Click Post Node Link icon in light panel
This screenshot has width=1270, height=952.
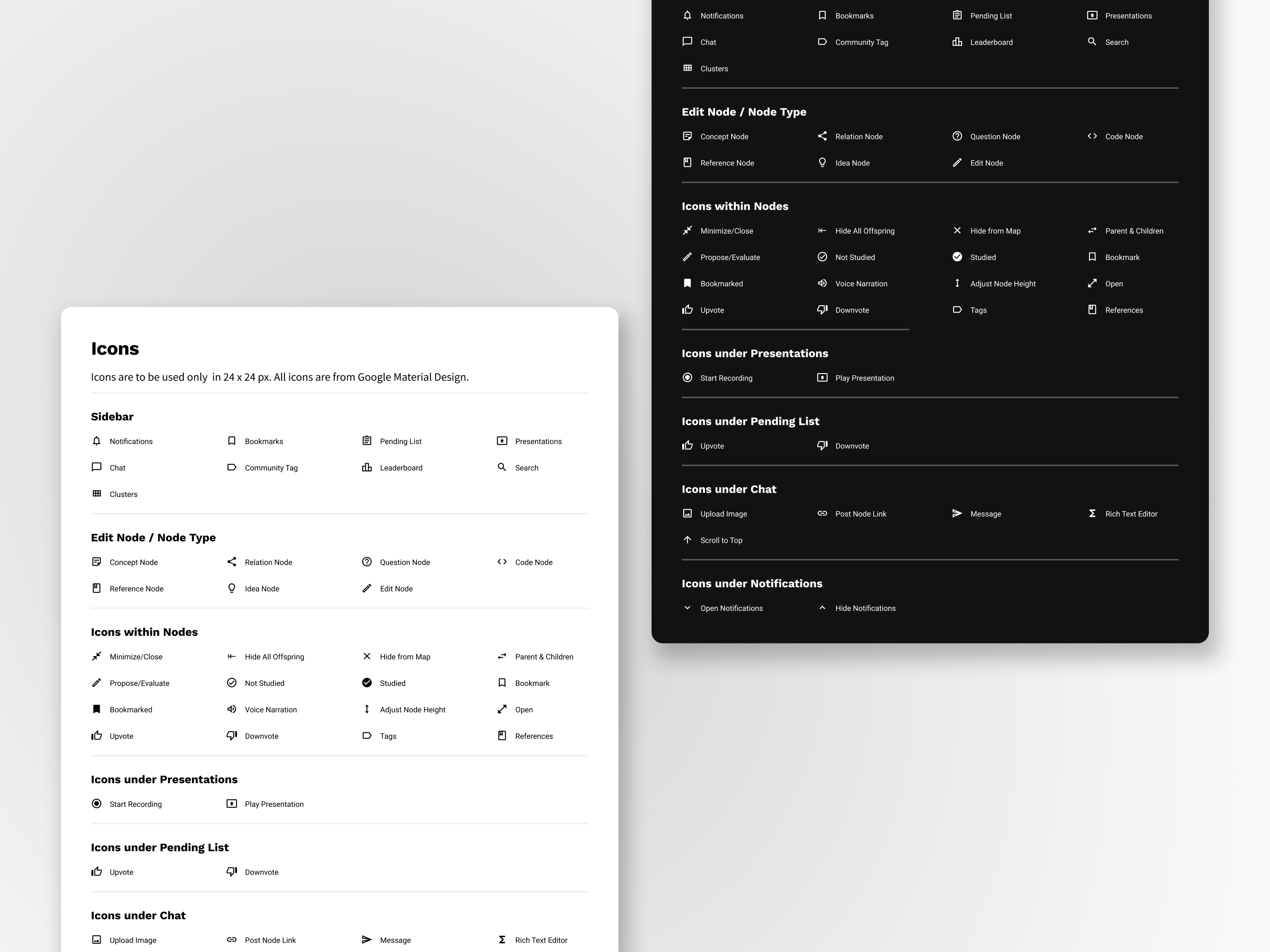coord(231,939)
